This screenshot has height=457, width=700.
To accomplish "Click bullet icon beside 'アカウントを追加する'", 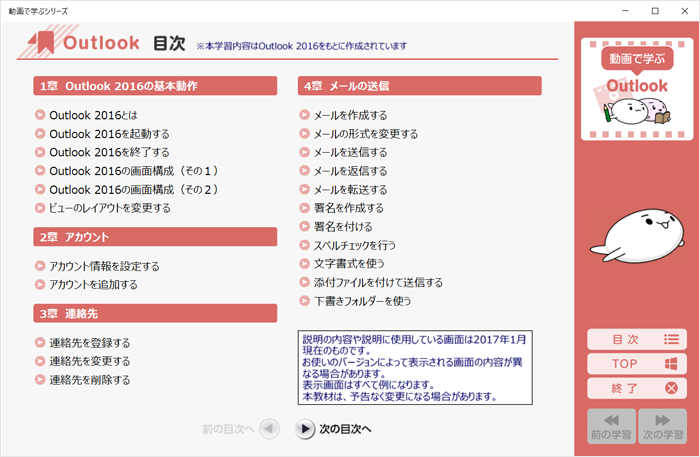I will pyautogui.click(x=40, y=284).
